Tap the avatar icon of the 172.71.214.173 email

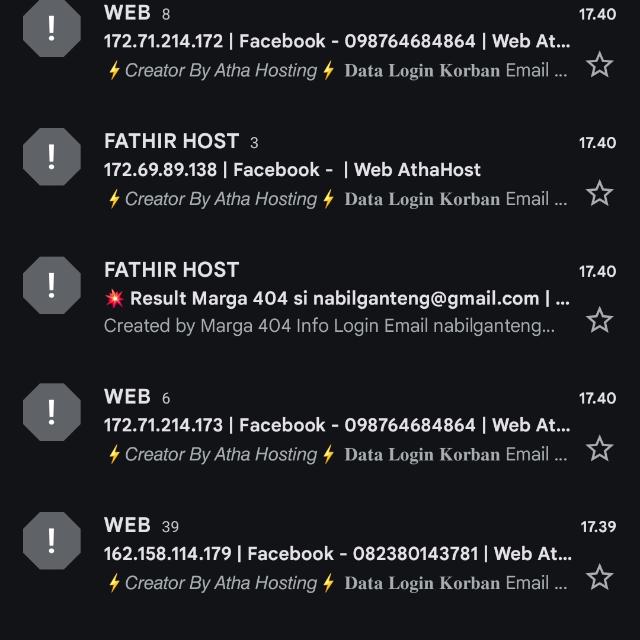coord(51,412)
